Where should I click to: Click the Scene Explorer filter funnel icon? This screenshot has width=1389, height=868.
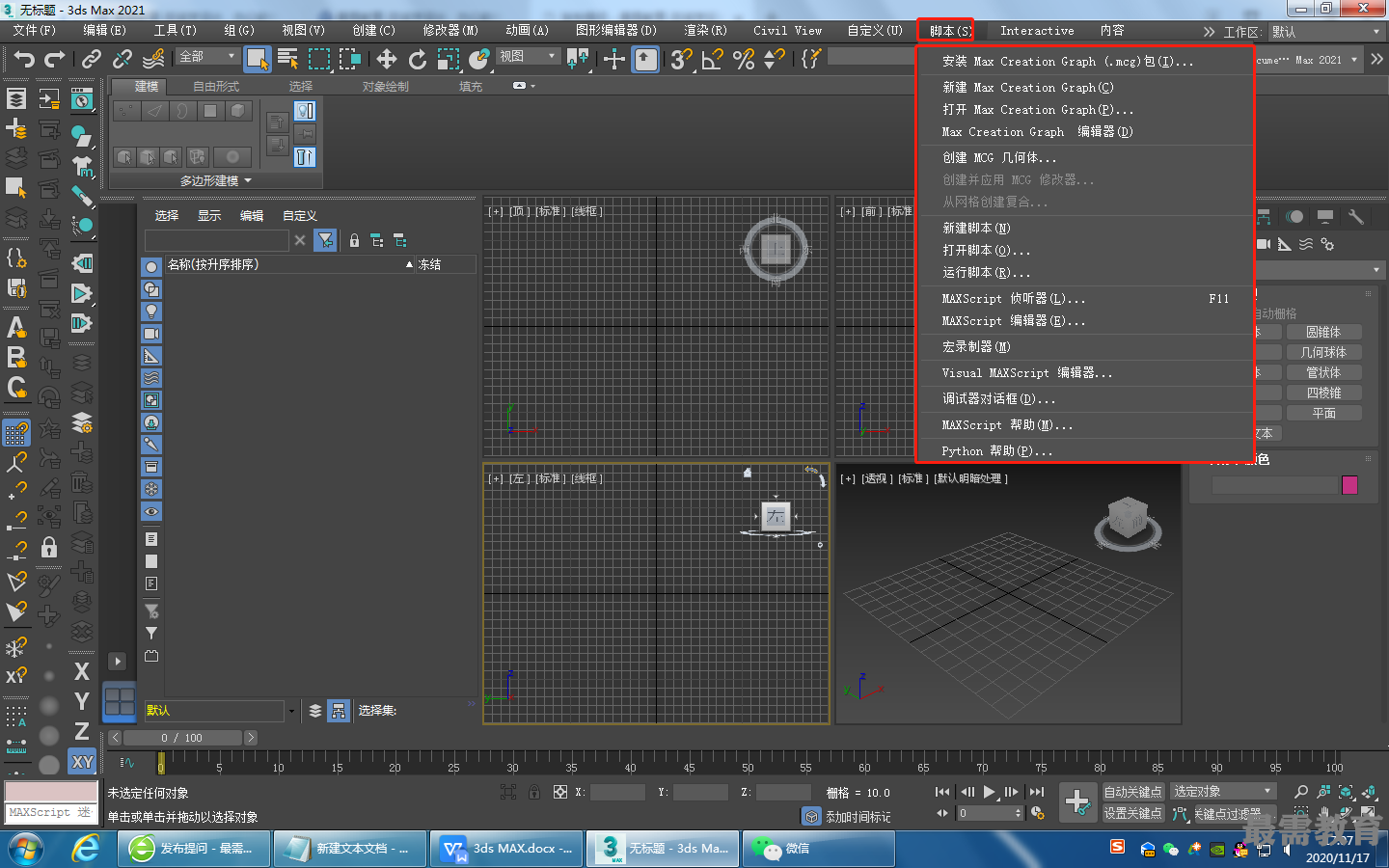(x=326, y=240)
